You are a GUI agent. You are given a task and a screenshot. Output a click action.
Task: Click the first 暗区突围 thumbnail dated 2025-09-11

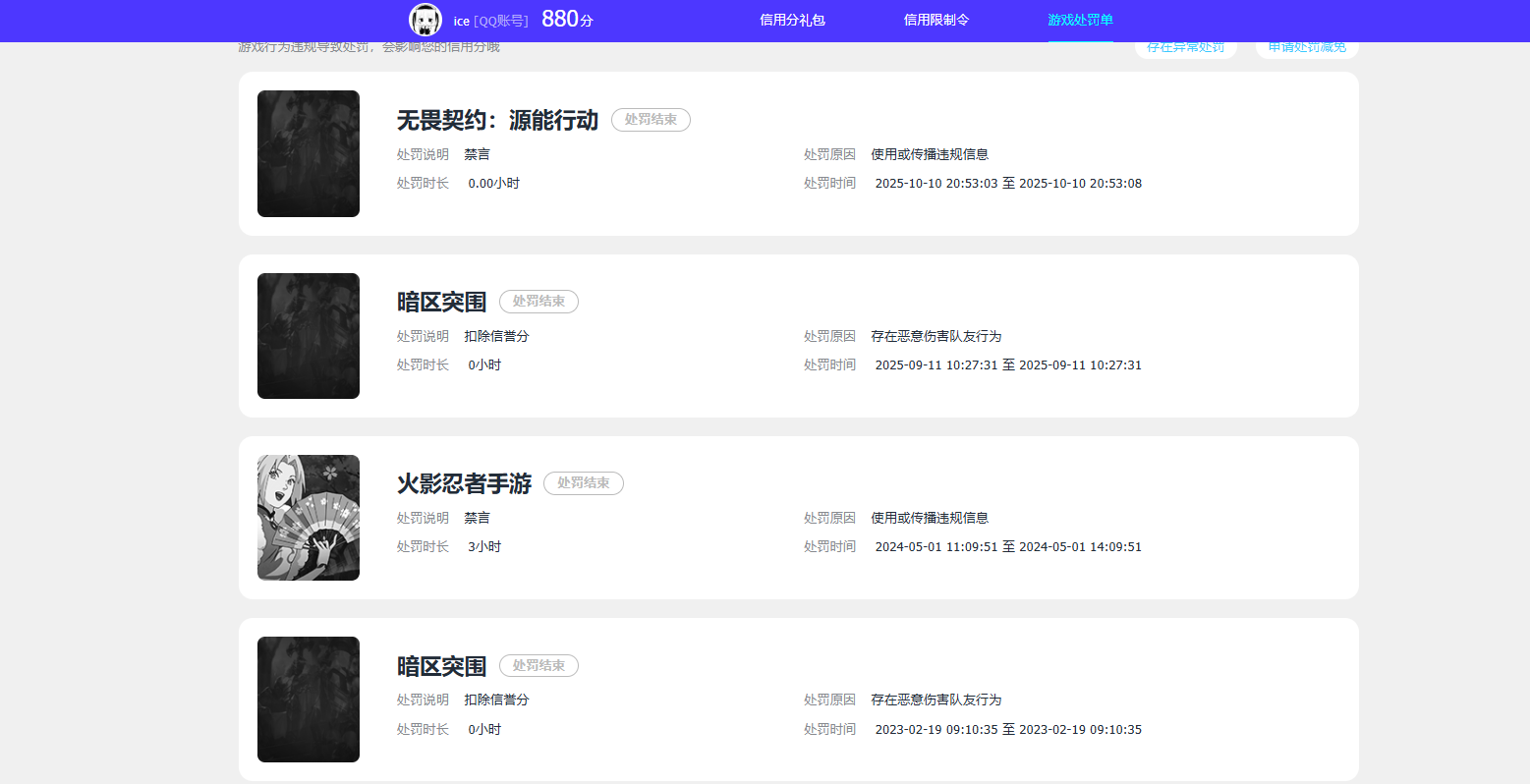point(309,336)
